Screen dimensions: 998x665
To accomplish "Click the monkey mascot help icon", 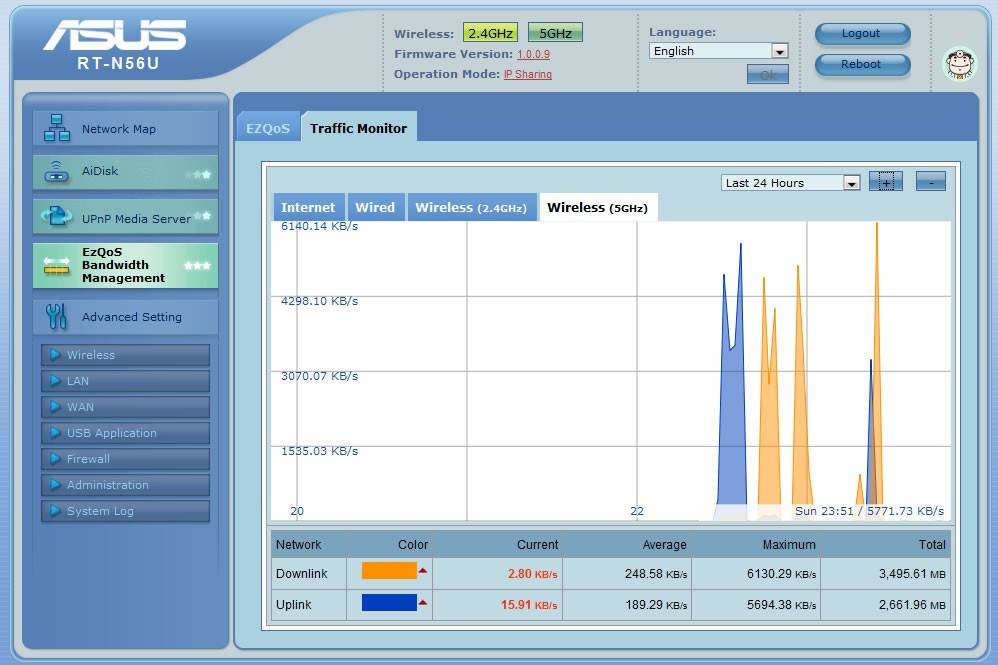I will (960, 64).
